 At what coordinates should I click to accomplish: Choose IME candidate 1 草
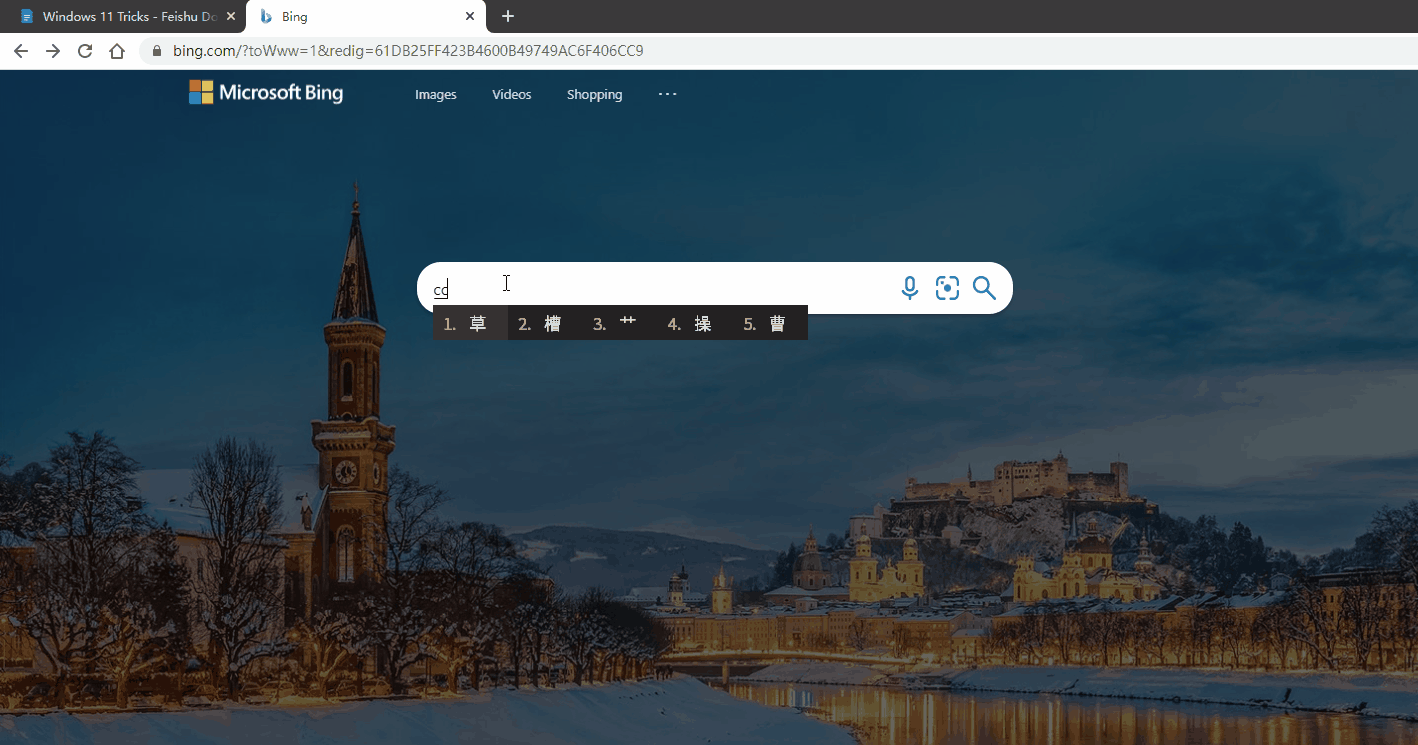[x=471, y=323]
